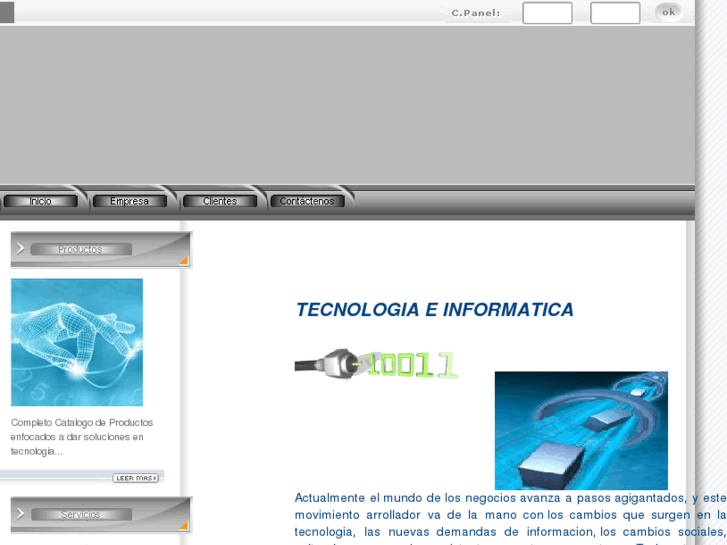Click orange corner marker on Productos panel
Screen dimensions: 727x545
pyautogui.click(x=184, y=260)
